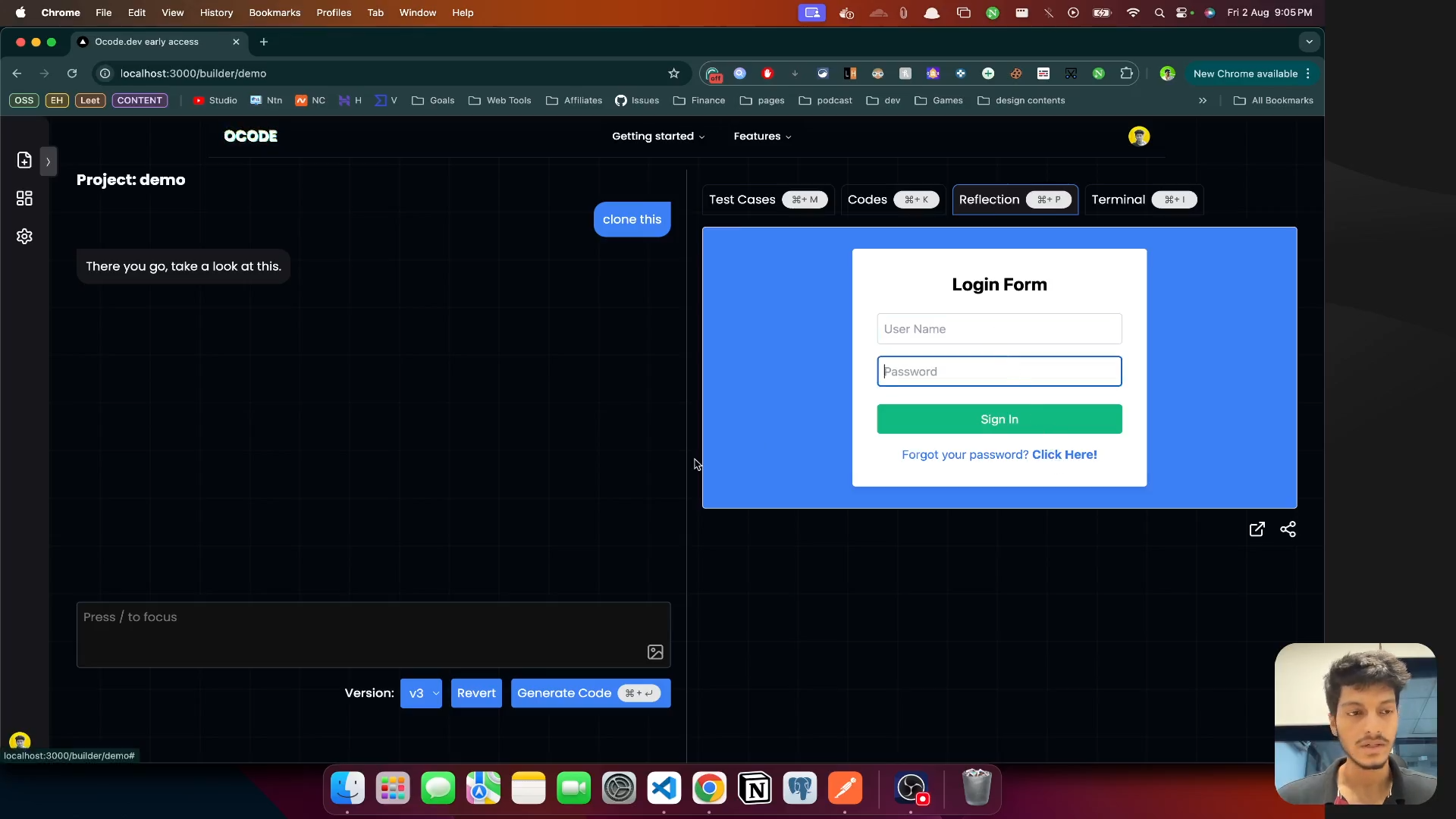Click the external link/open icon
The height and width of the screenshot is (819, 1456).
tap(1257, 528)
